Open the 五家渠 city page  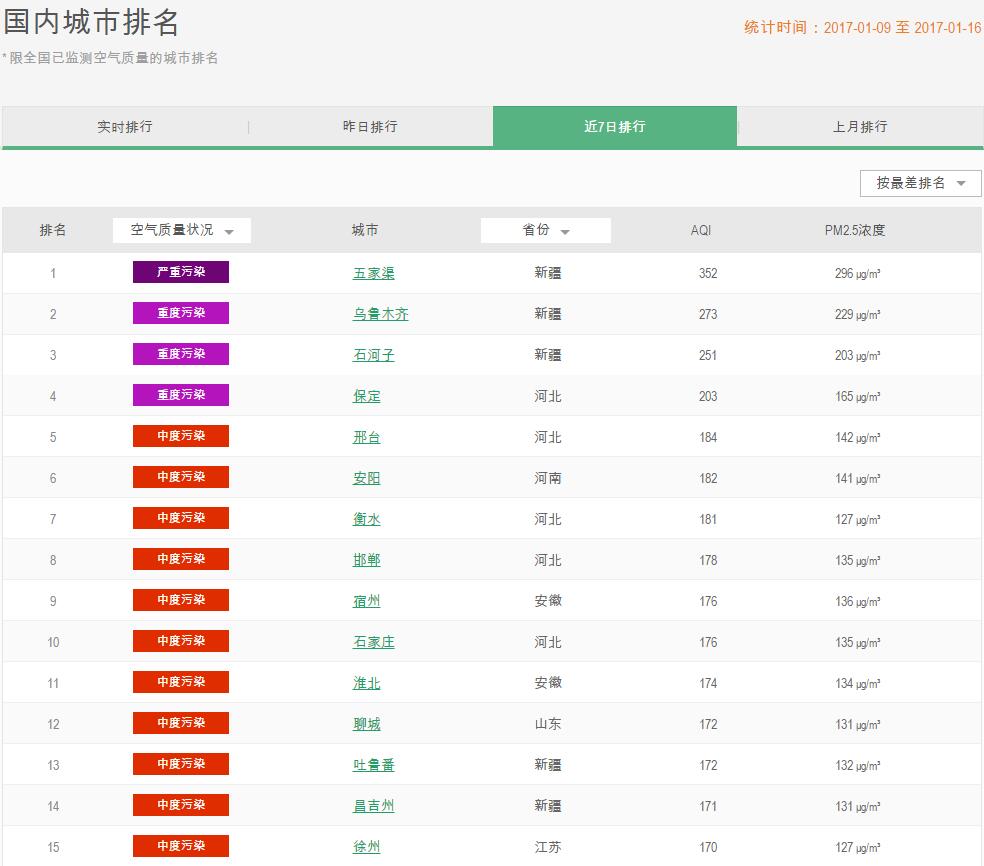coord(375,272)
